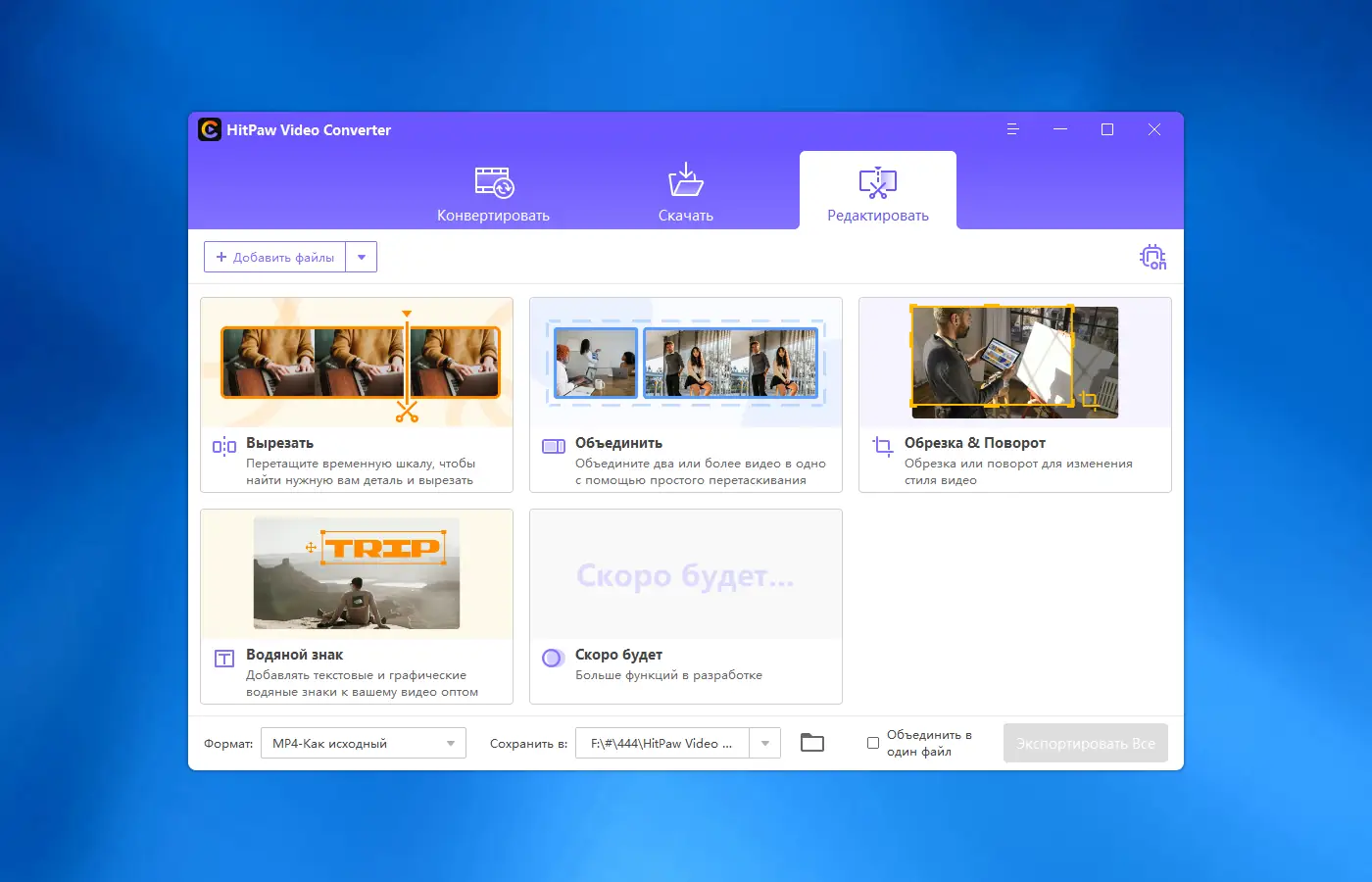The height and width of the screenshot is (882, 1372).
Task: Toggle the hardware acceleration chip icon
Action: [x=1153, y=257]
